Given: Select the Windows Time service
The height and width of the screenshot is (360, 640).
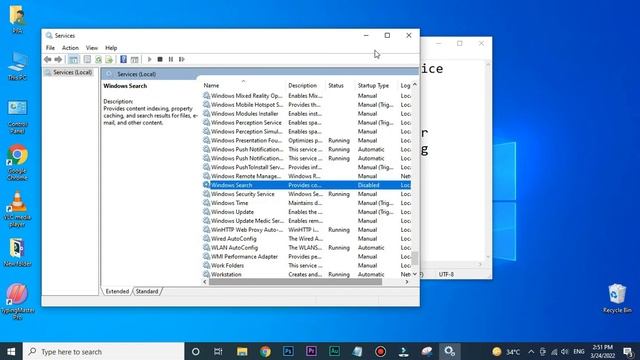Looking at the screenshot, I should [307, 203].
